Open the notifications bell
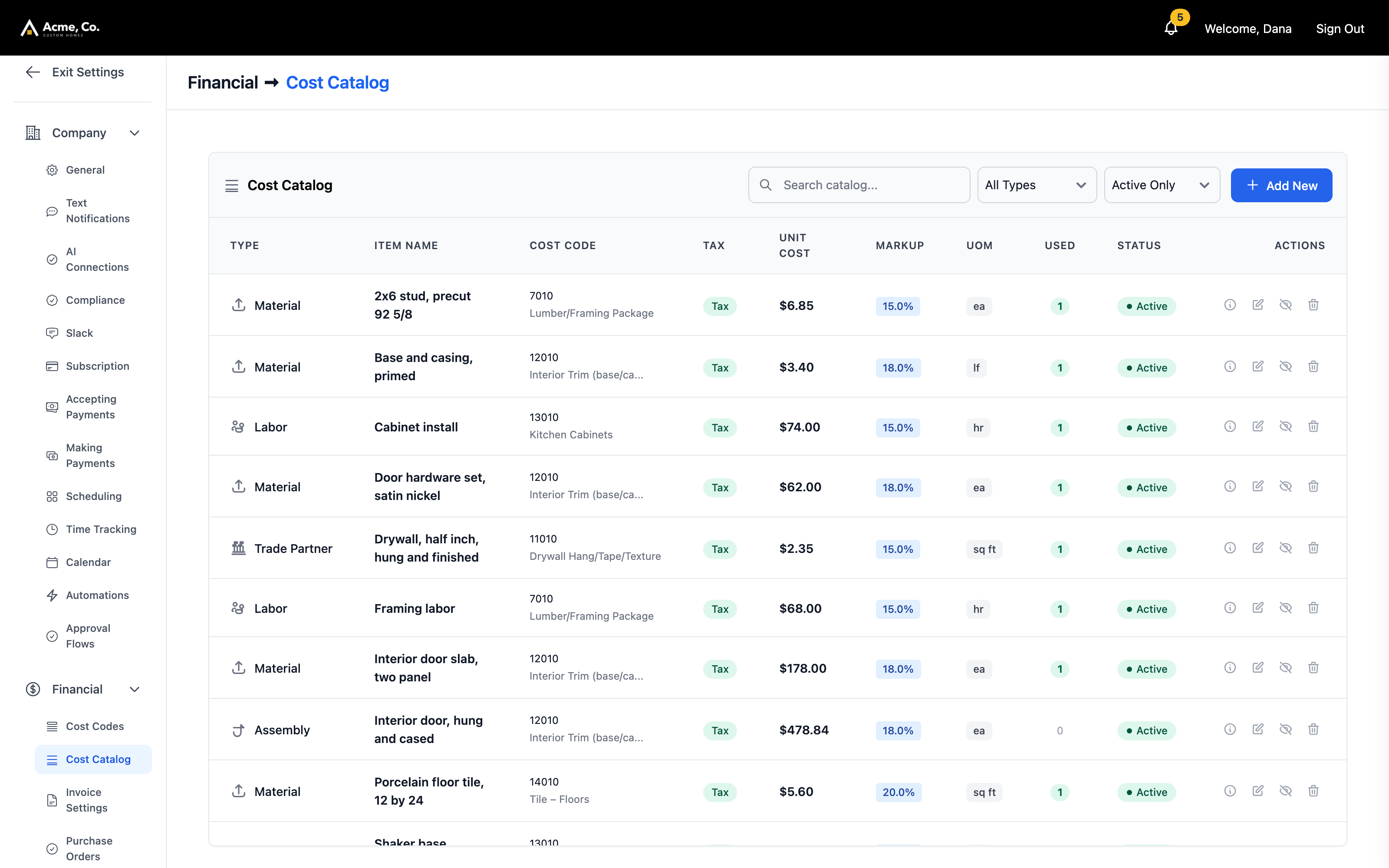1389x868 pixels. (x=1171, y=28)
